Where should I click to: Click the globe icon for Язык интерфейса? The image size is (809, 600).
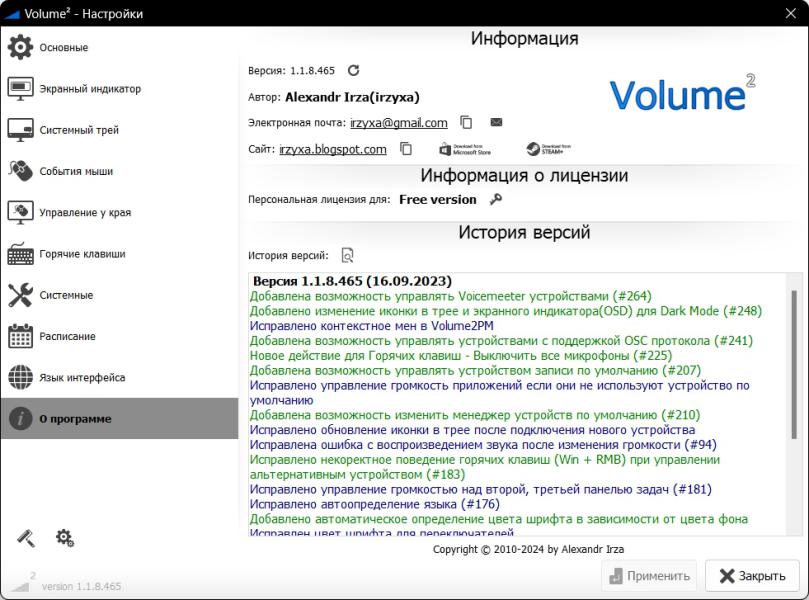click(x=20, y=377)
